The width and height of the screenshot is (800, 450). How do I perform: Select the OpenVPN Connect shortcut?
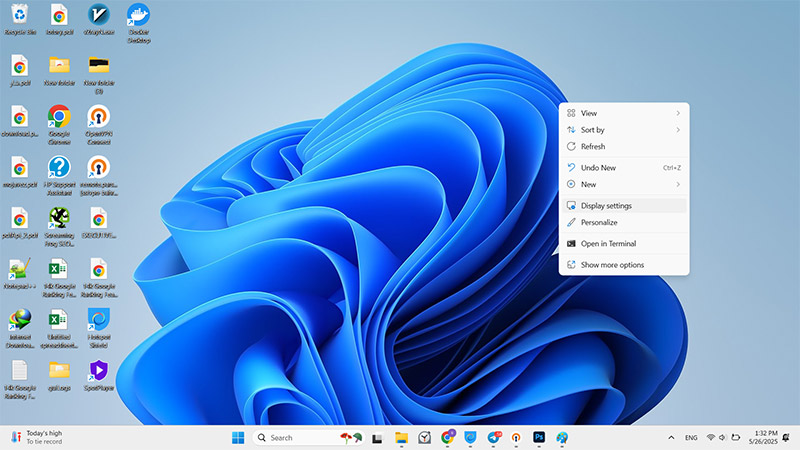98,125
